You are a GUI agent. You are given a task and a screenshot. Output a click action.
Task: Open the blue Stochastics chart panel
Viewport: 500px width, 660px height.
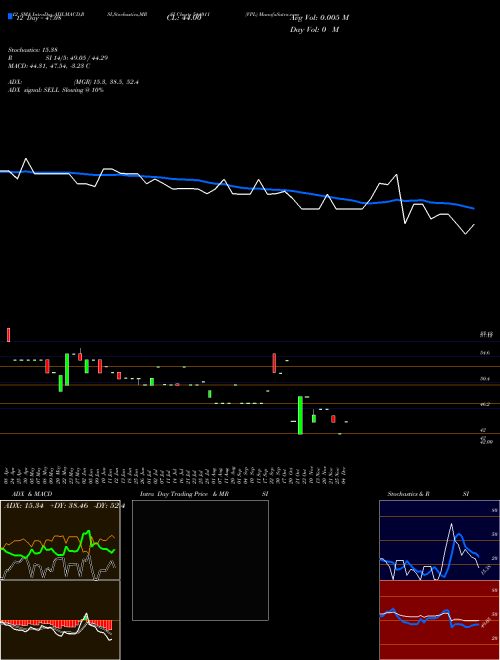coord(439,540)
